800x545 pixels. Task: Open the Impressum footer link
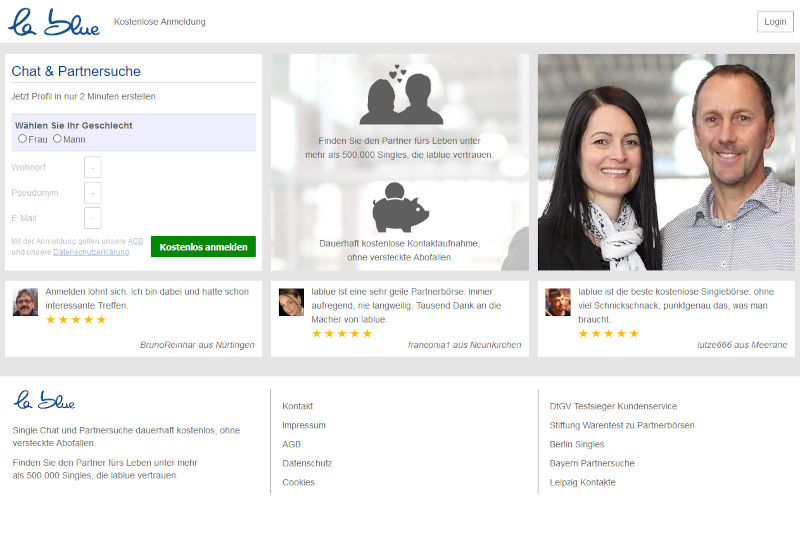point(304,425)
